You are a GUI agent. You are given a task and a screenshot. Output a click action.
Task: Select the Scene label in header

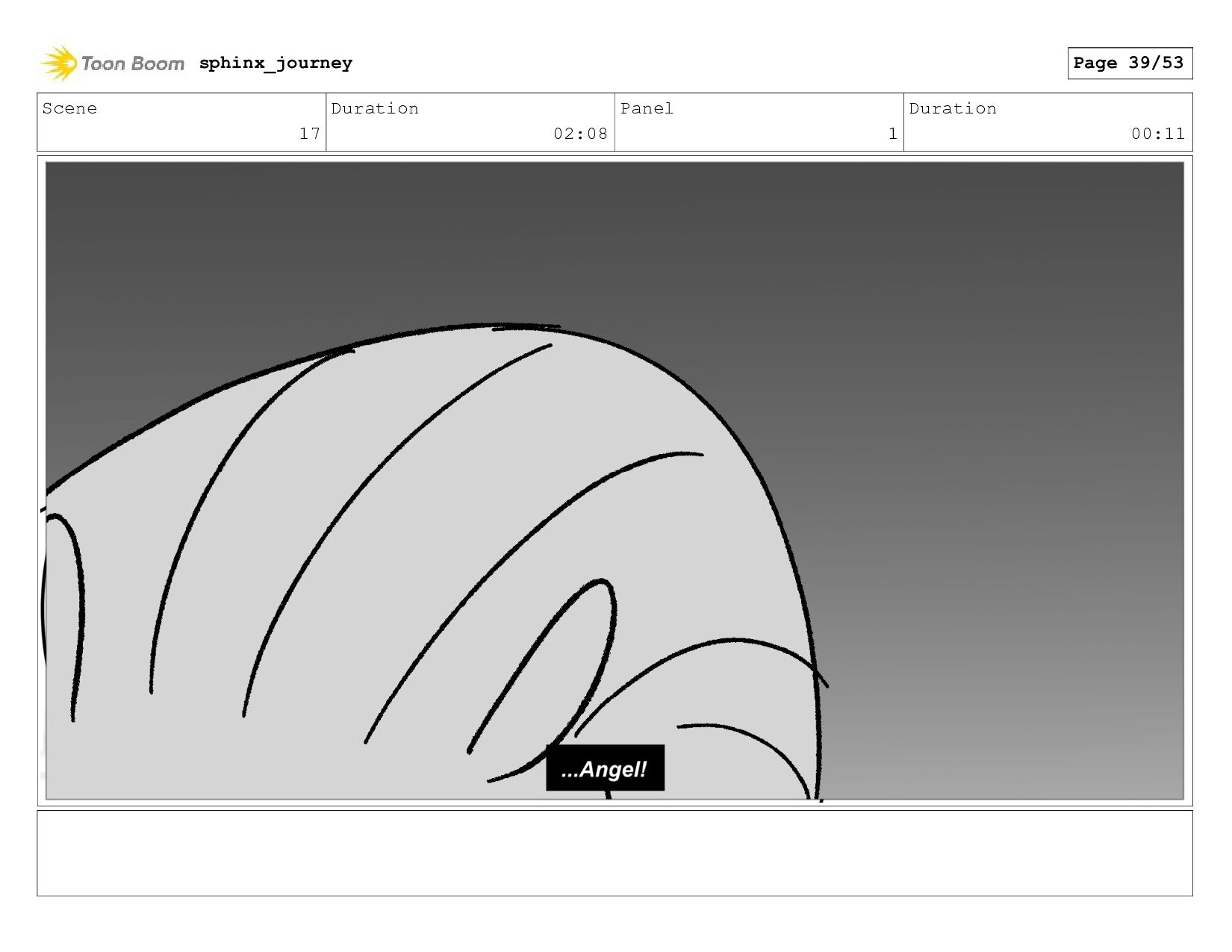click(x=69, y=108)
